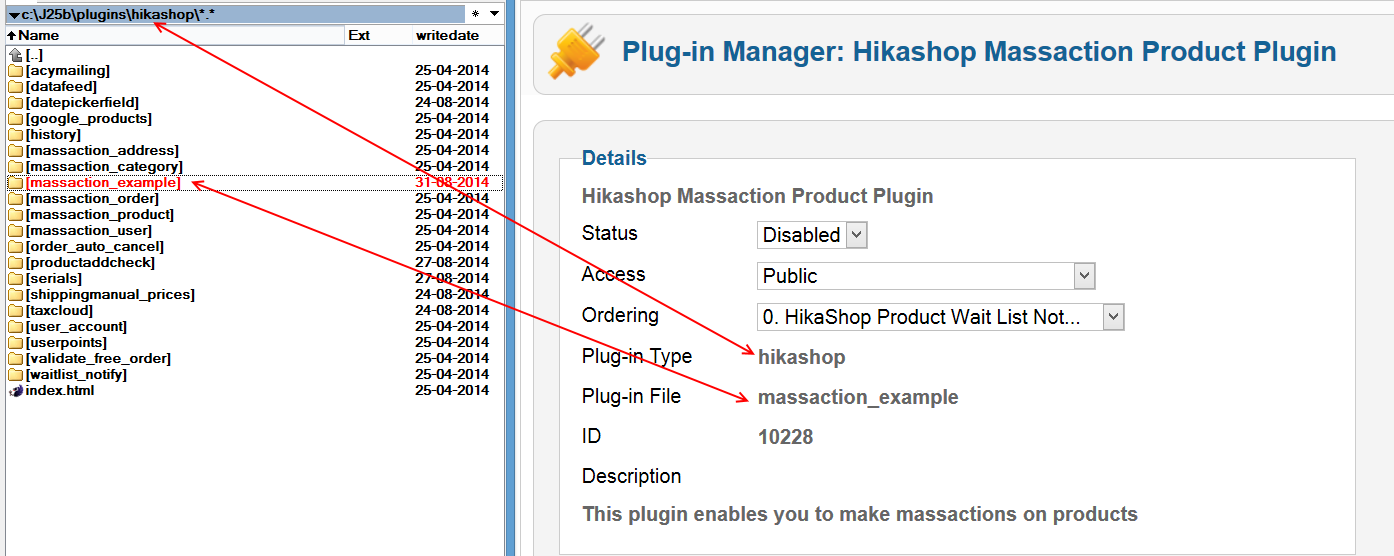Select the history folder icon
1394x556 pixels.
[15, 135]
